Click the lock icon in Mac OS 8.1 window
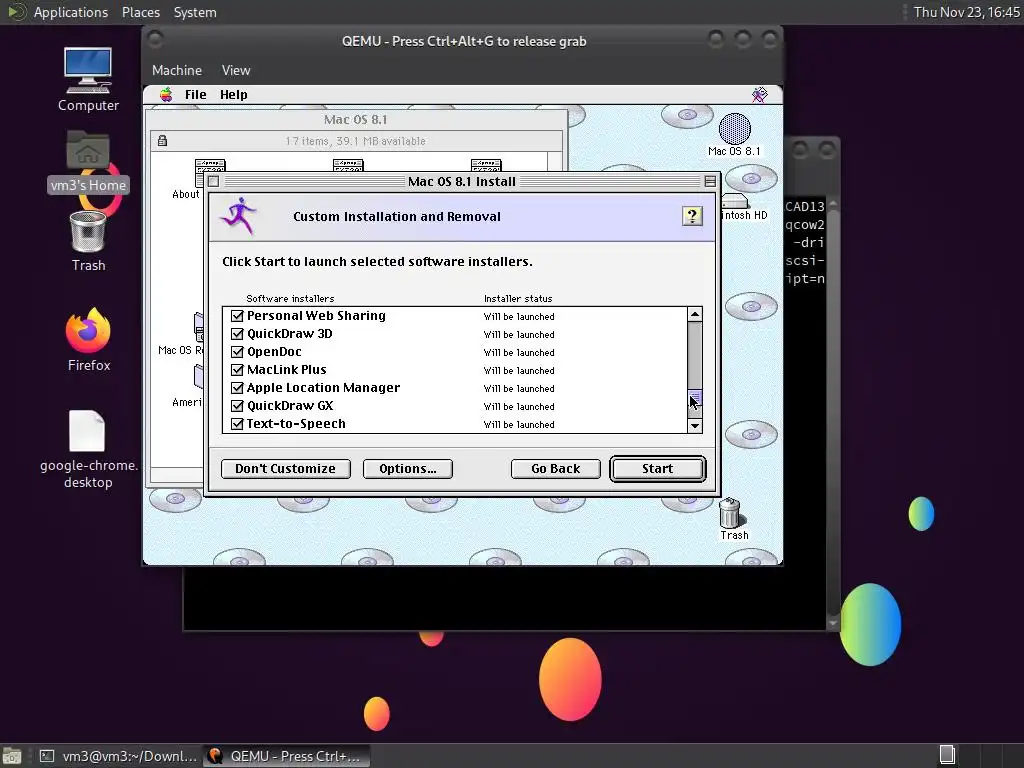1024x768 pixels. click(x=163, y=140)
